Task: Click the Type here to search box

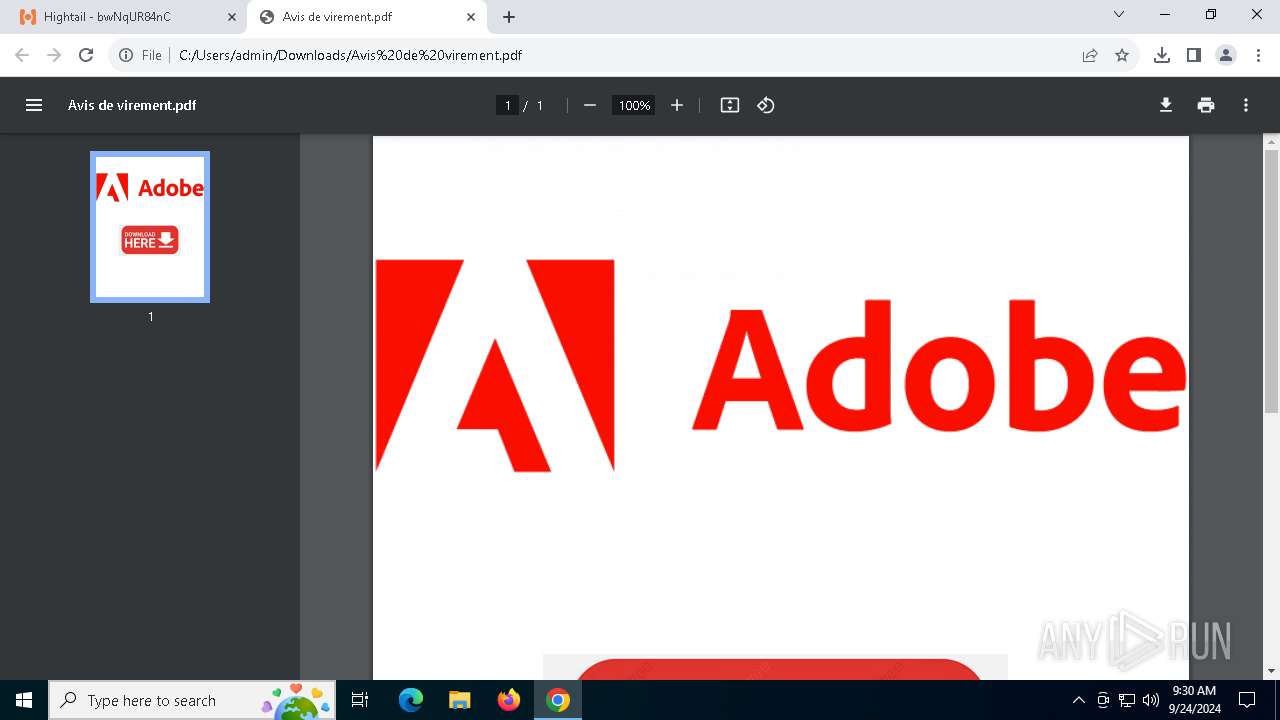Action: coord(192,700)
